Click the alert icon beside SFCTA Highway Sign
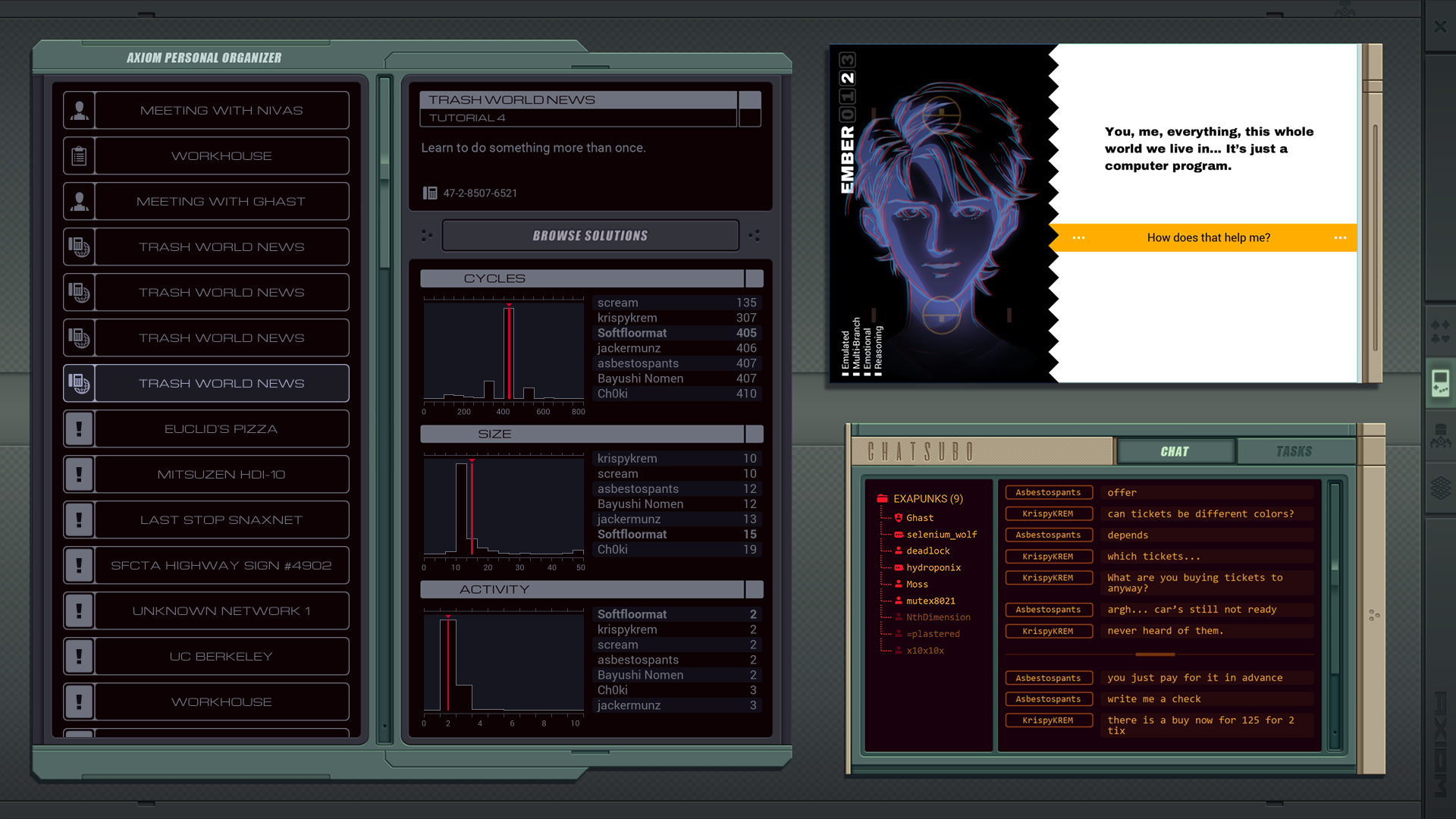Screen dimensions: 1456x819 (x=79, y=566)
